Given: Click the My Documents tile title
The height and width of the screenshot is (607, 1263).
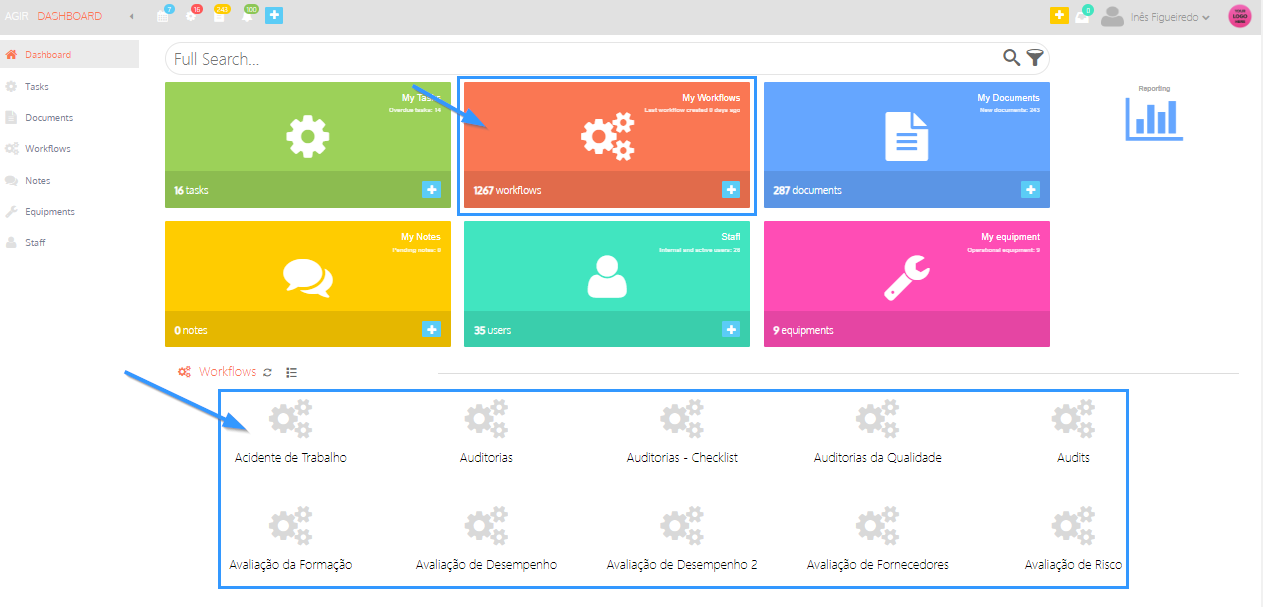Looking at the screenshot, I should [x=1008, y=98].
